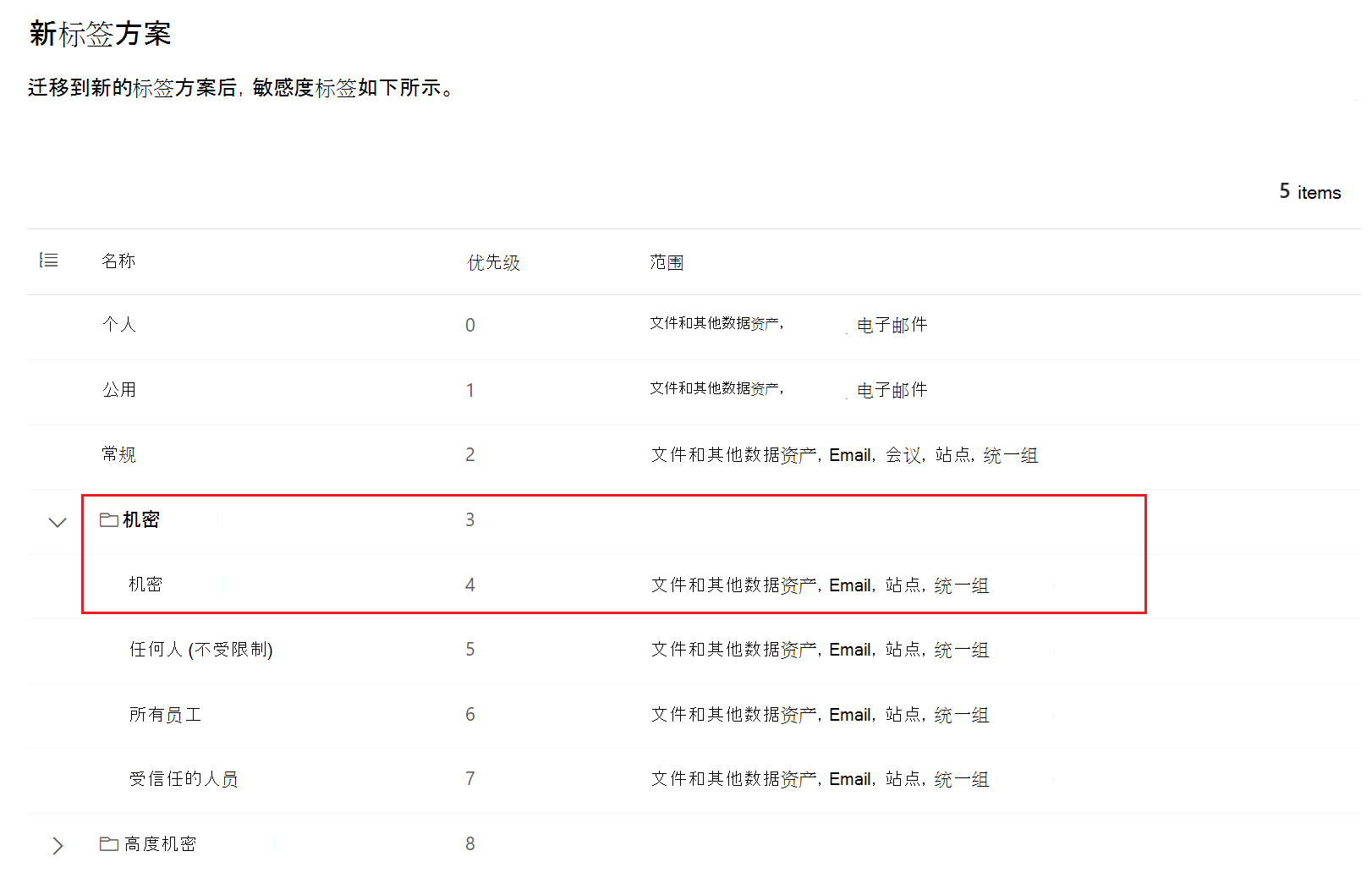Click the 电子邮件 scope link for 个人

[x=892, y=324]
